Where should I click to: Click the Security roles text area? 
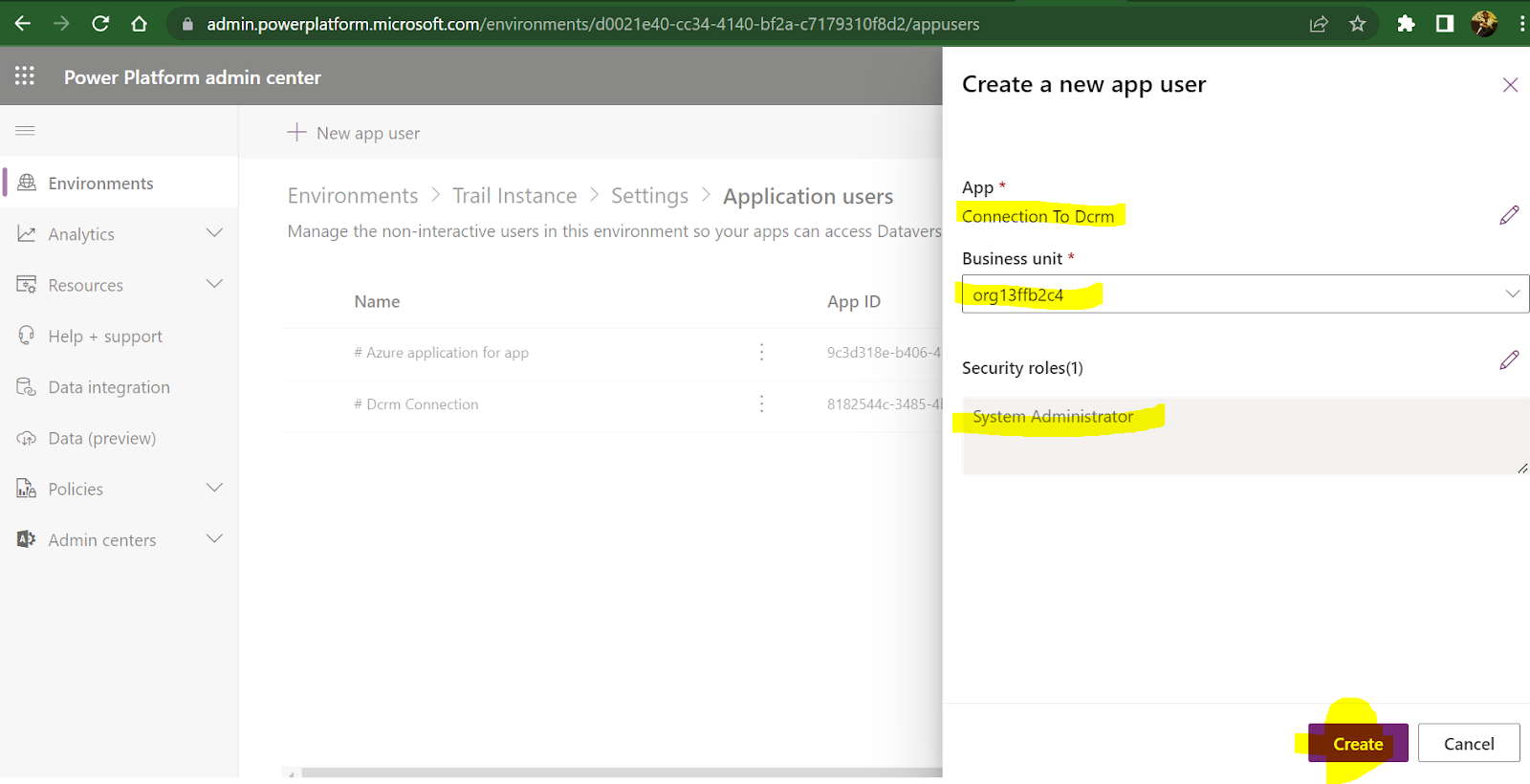coord(1245,435)
